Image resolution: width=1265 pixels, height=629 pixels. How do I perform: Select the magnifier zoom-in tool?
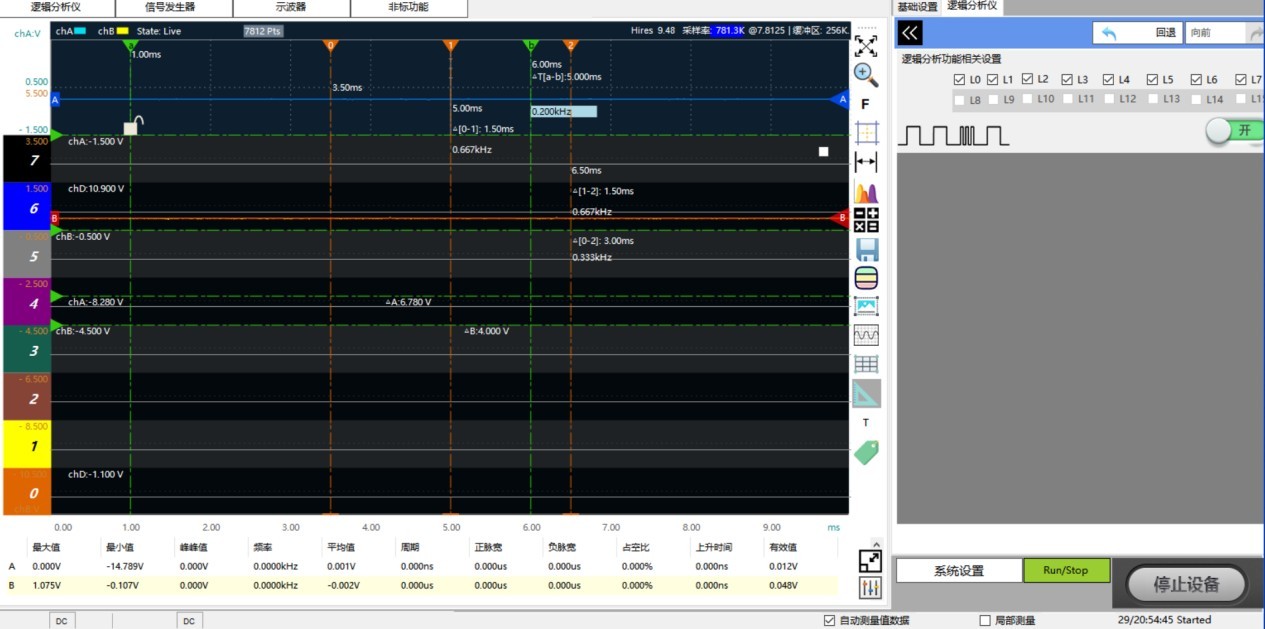point(866,74)
